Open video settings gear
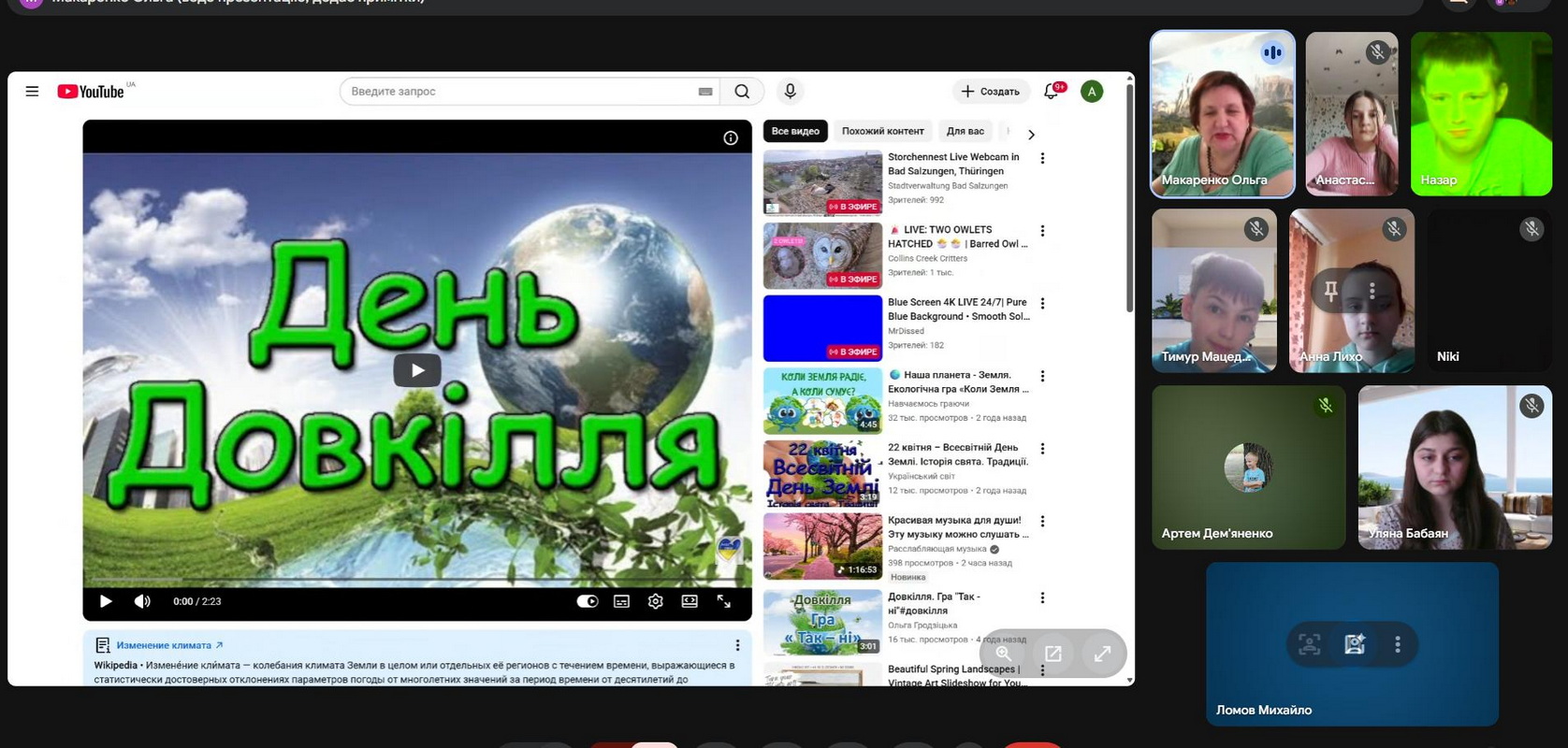The width and height of the screenshot is (1568, 748). point(655,601)
